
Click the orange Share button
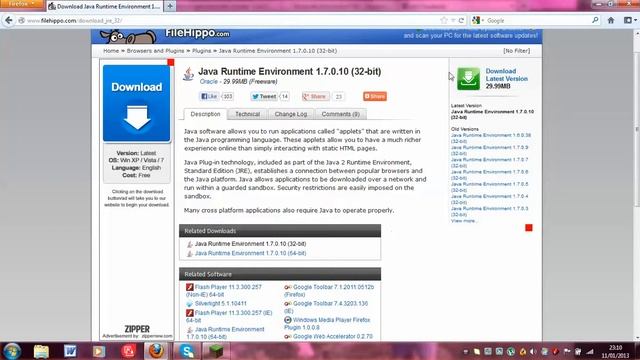click(x=375, y=96)
